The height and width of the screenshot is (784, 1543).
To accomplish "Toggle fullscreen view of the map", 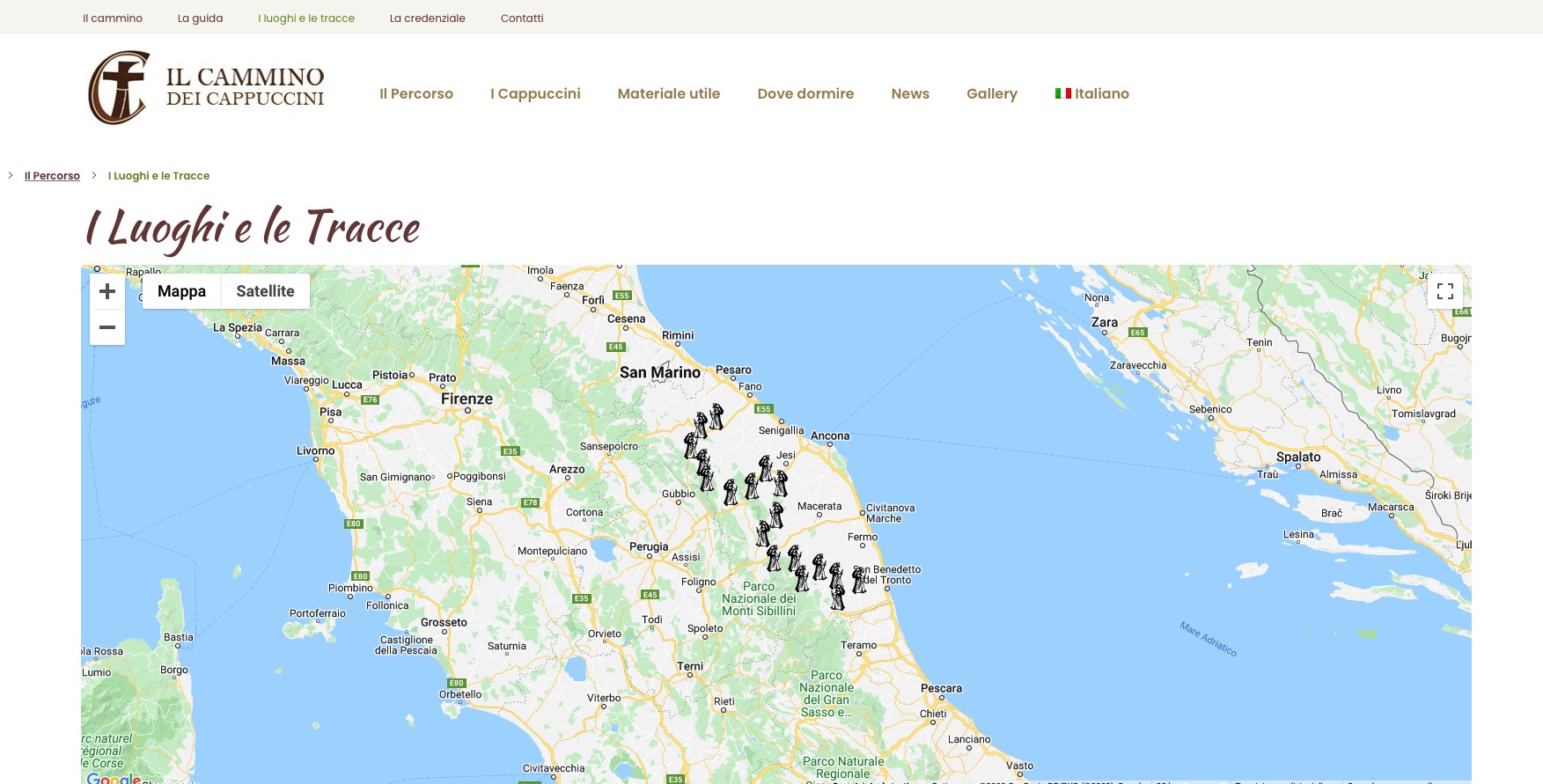I will [x=1444, y=291].
